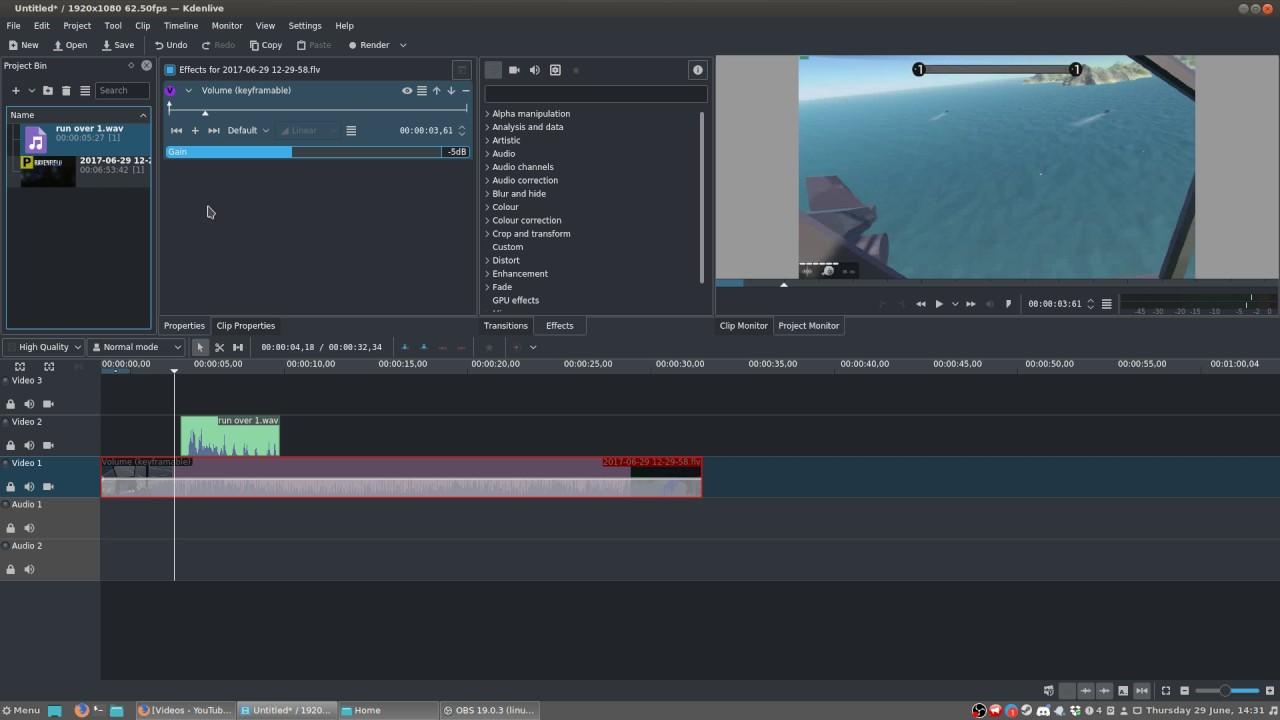The height and width of the screenshot is (720, 1280).
Task: Open Add Clip dropdown arrow
Action: pos(31,91)
